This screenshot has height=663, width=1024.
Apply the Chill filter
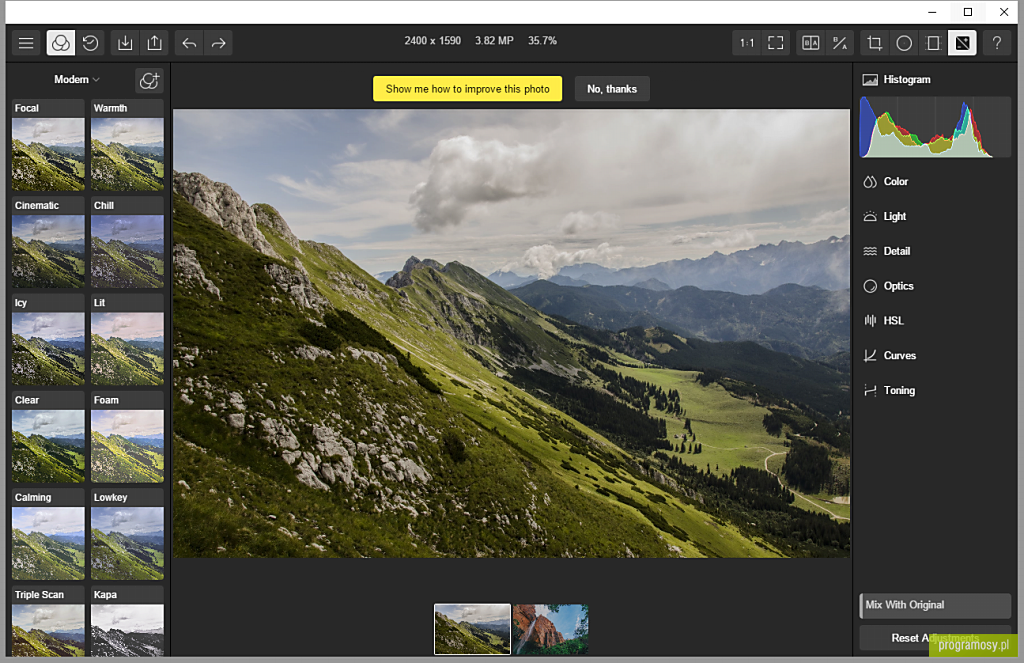tap(127, 243)
